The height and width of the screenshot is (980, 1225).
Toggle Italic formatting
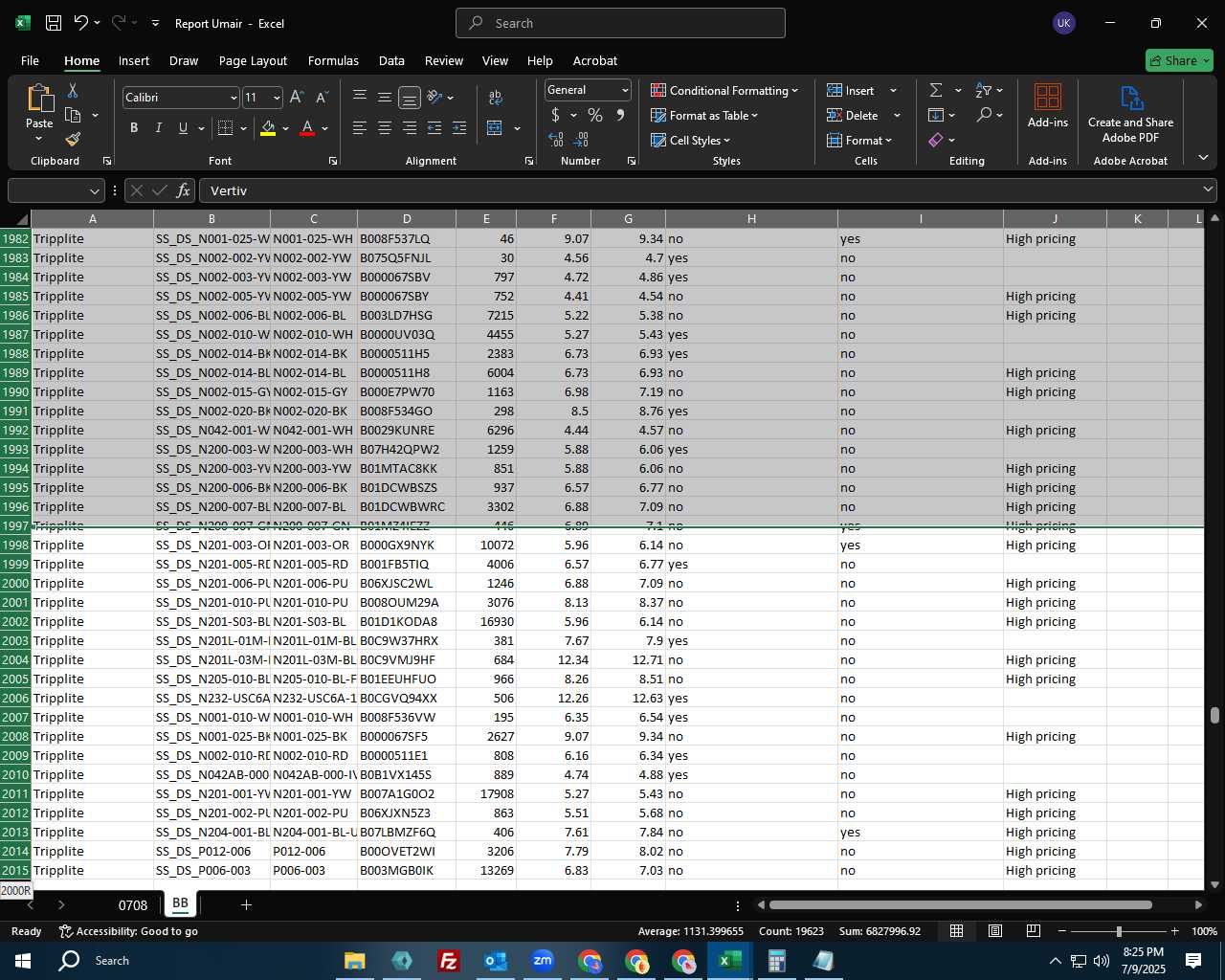click(x=159, y=128)
